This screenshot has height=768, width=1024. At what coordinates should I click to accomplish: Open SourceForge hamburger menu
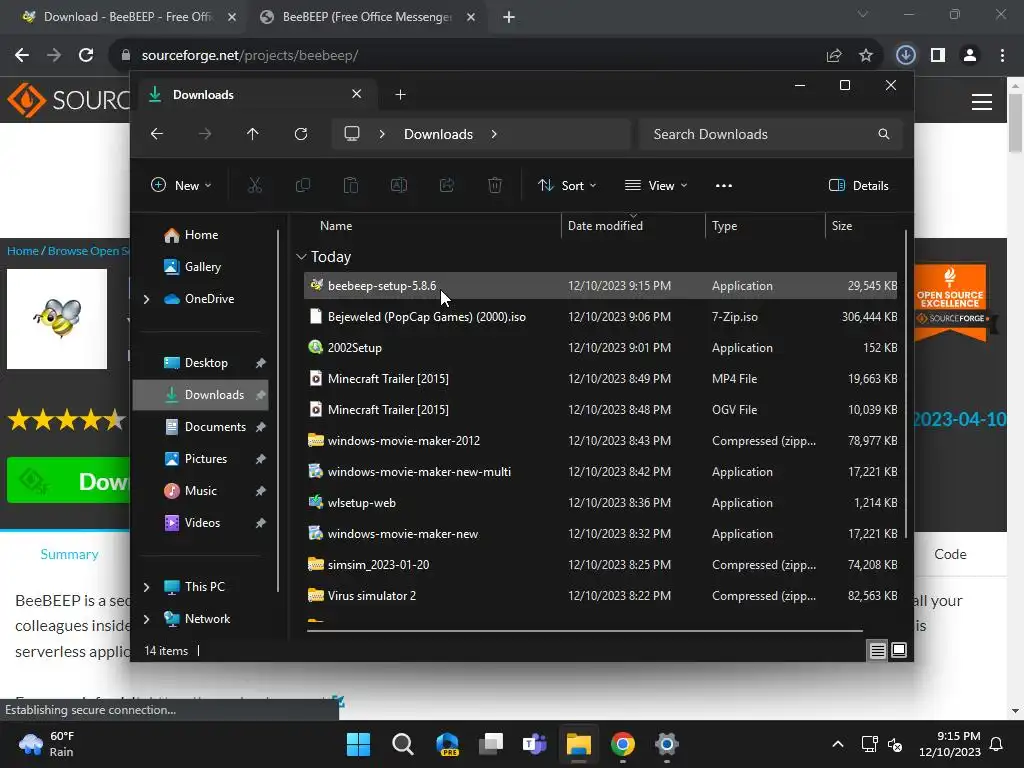tap(982, 102)
